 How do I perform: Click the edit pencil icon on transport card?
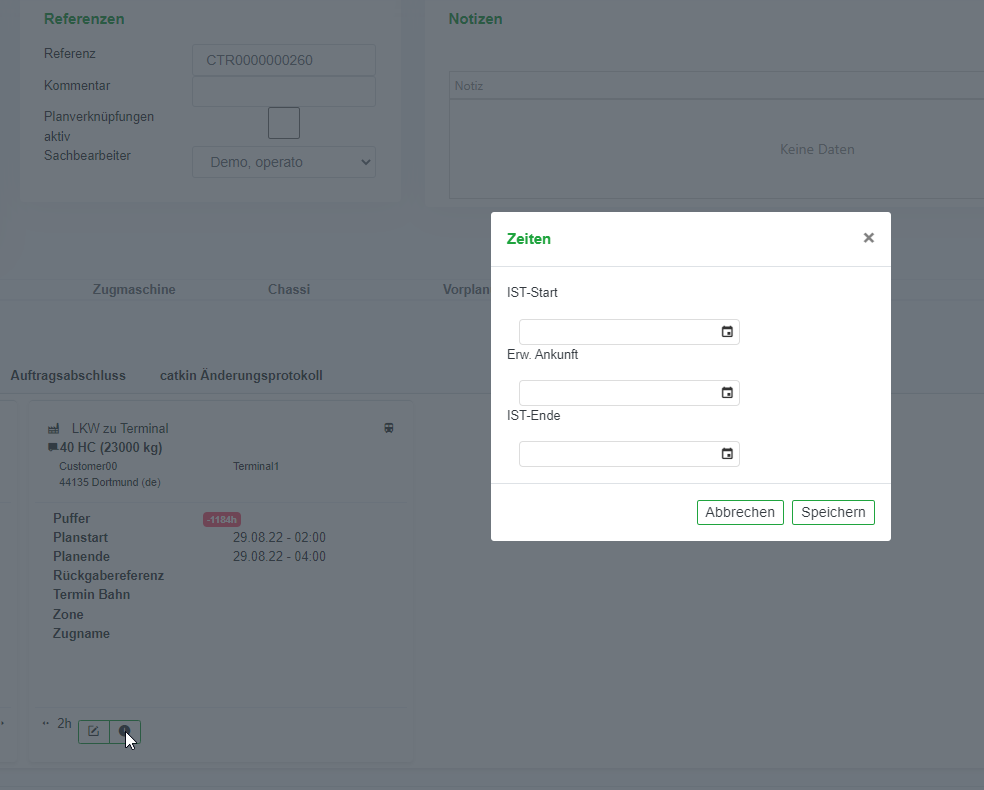click(x=94, y=732)
